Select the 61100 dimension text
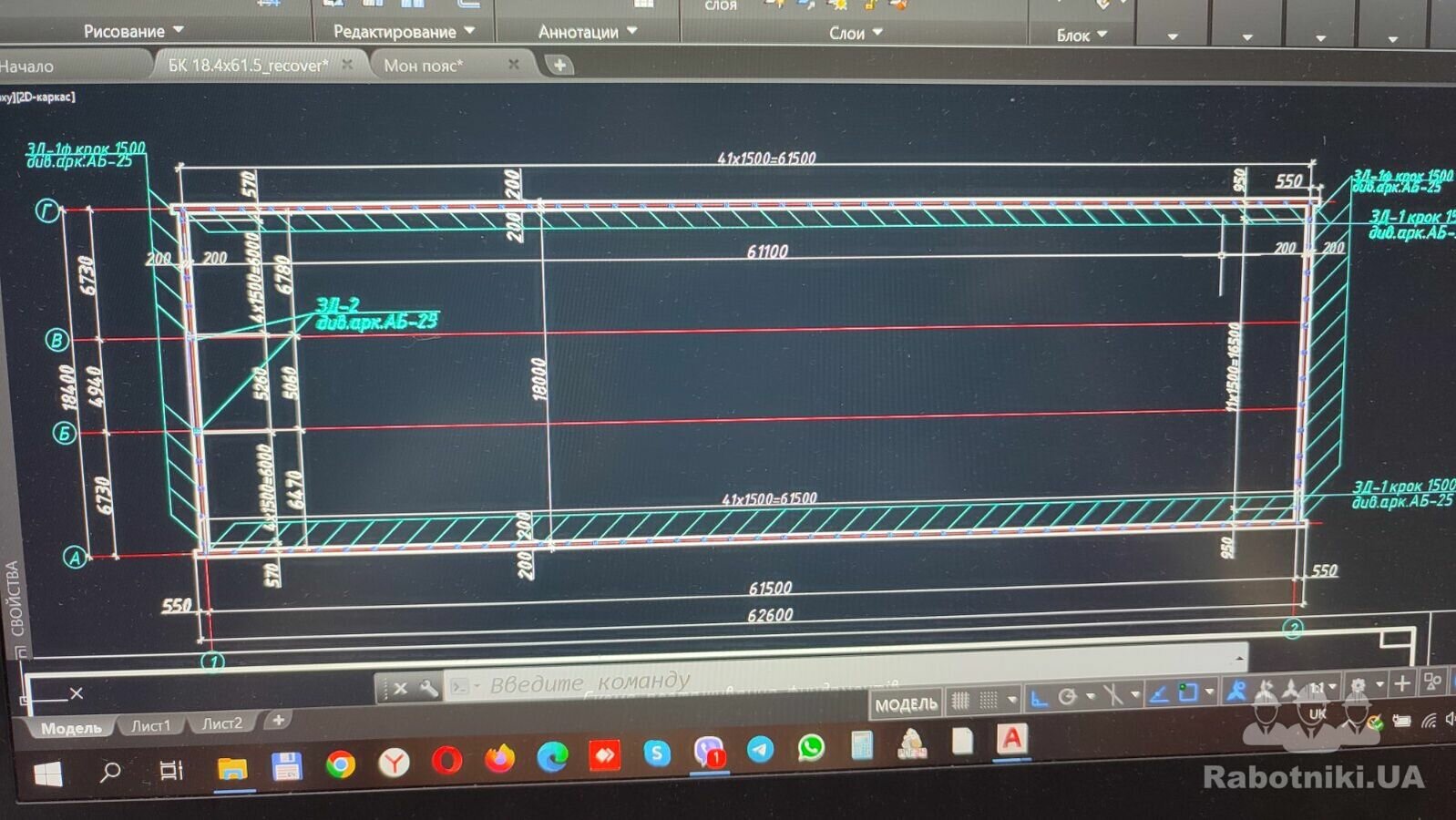The image size is (1456, 820). coord(767,251)
